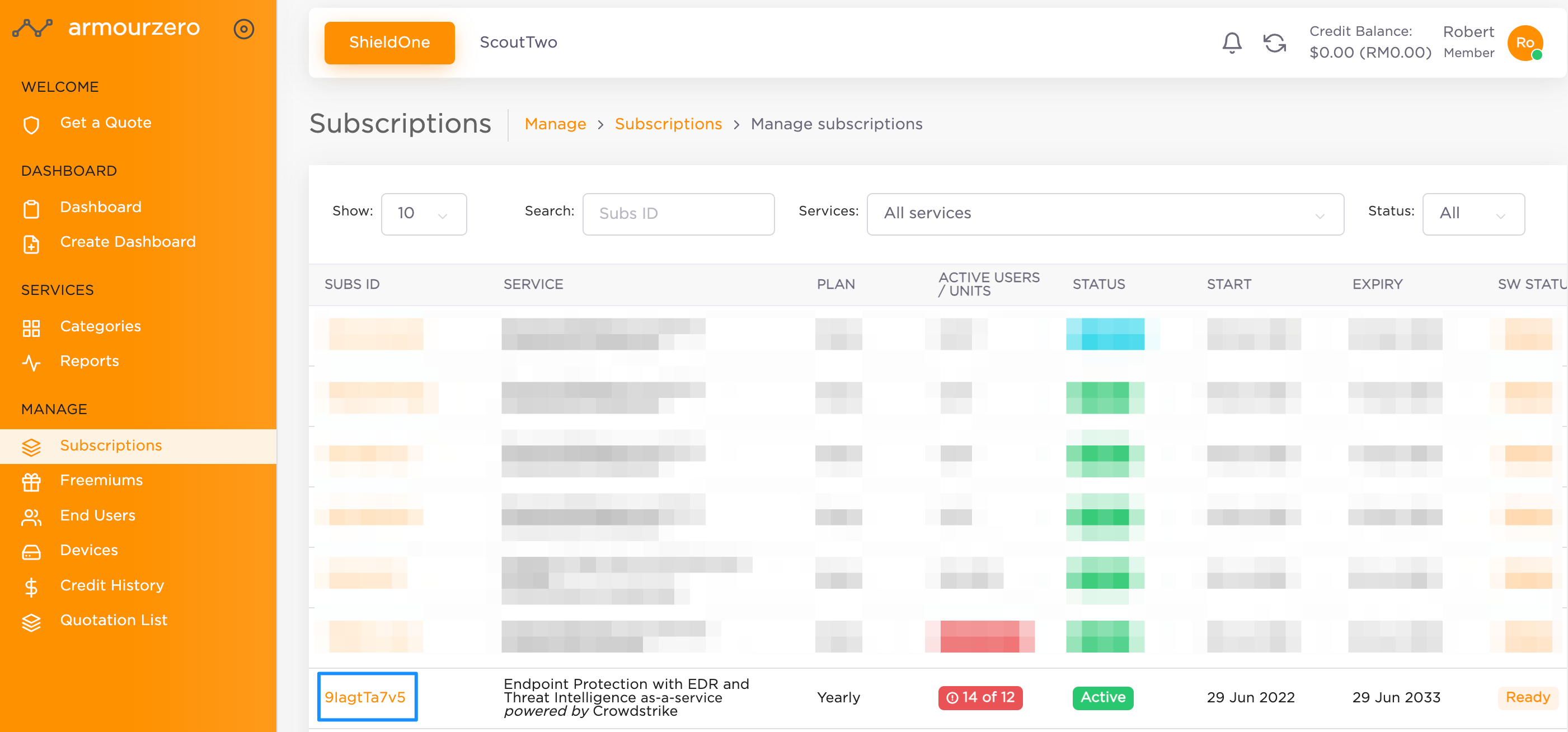Click the armourzero logo icon
The width and height of the screenshot is (1568, 732).
coord(32,28)
